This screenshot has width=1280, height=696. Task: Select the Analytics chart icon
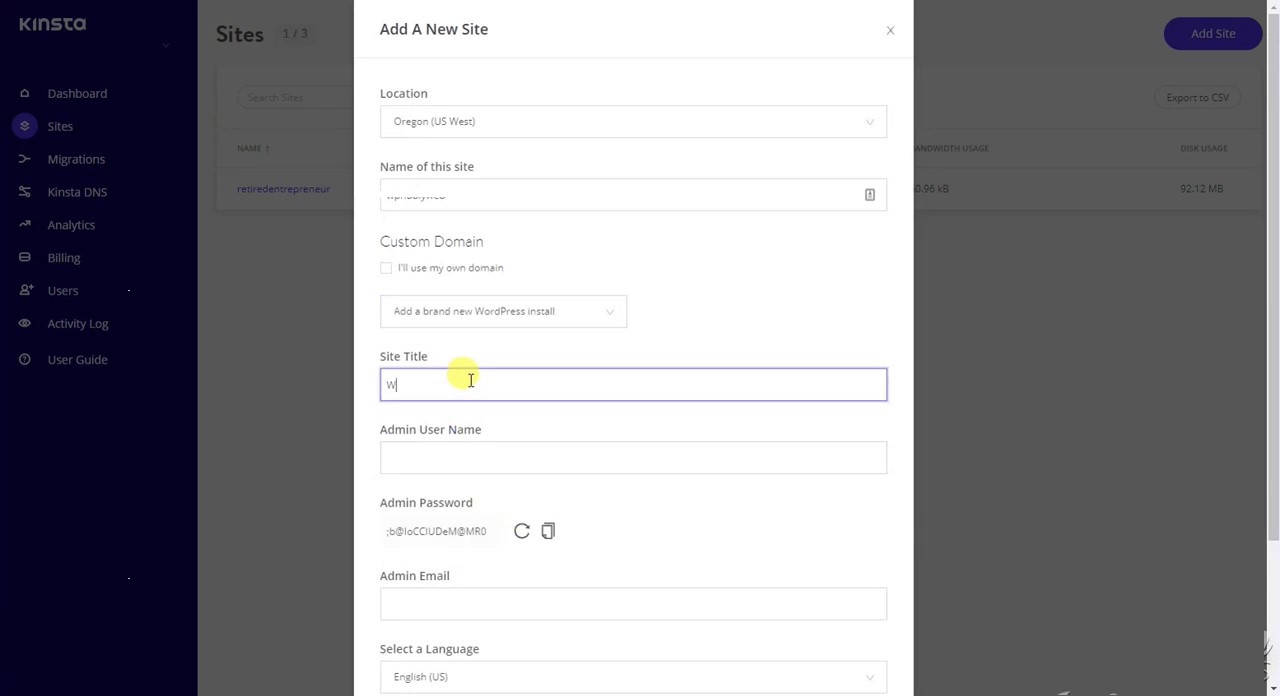[x=24, y=224]
